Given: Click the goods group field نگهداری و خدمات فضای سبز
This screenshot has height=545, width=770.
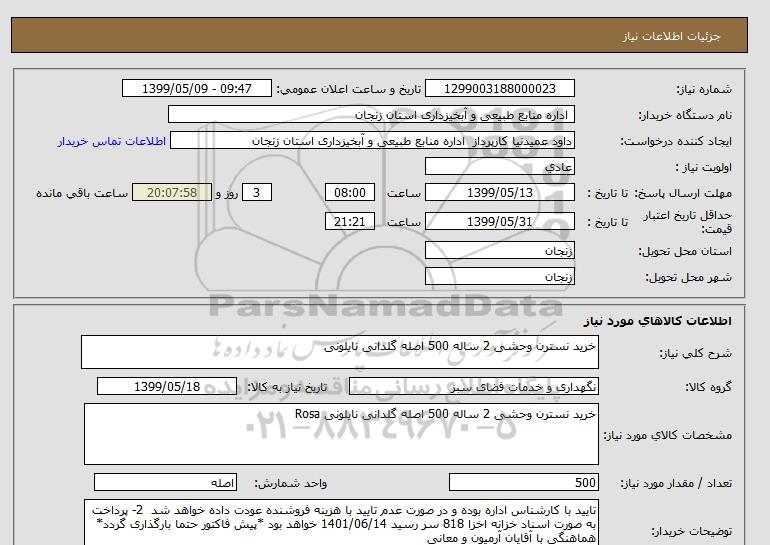Looking at the screenshot, I should pos(473,386).
